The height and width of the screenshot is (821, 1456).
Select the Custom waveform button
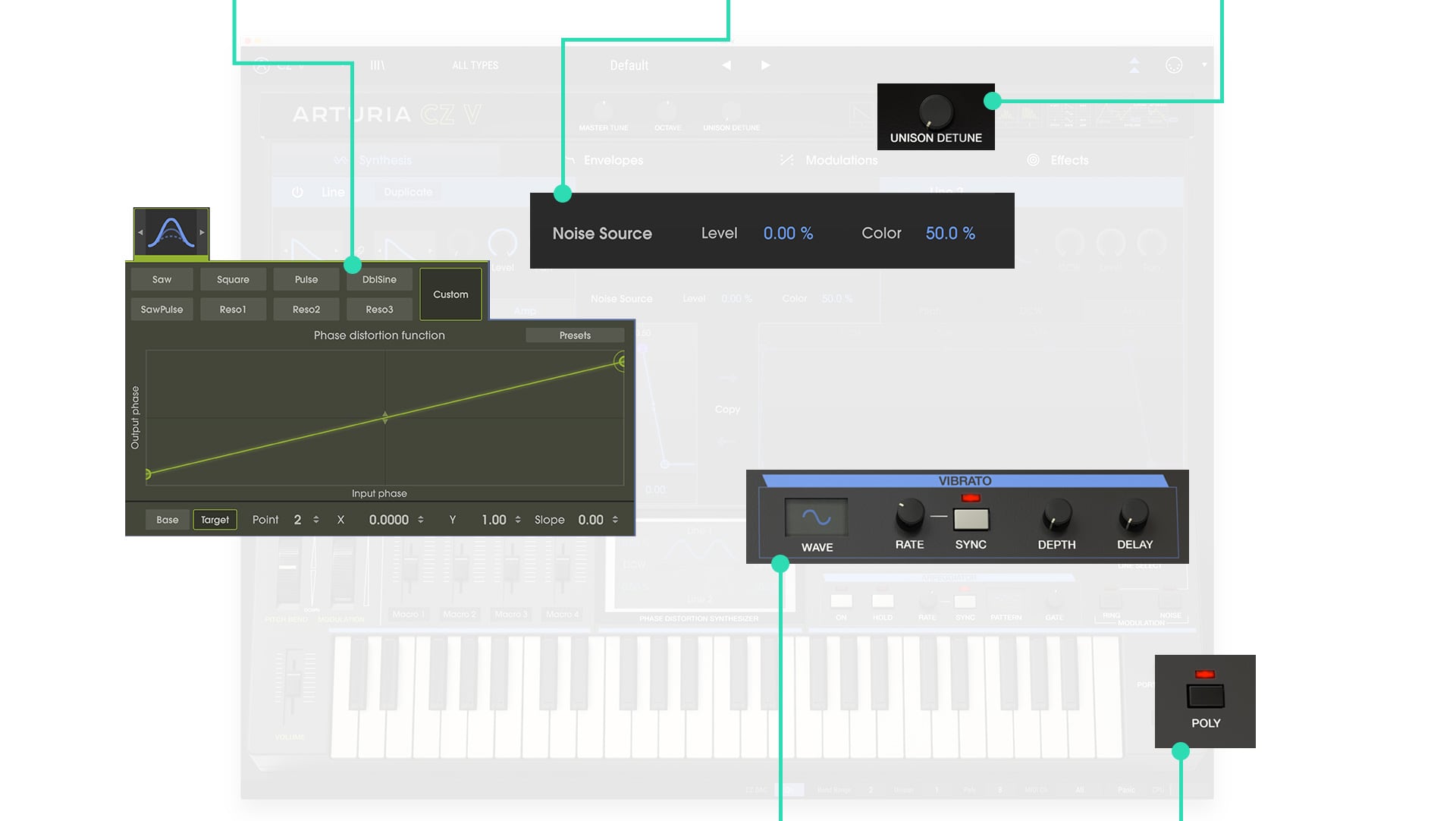tap(450, 294)
